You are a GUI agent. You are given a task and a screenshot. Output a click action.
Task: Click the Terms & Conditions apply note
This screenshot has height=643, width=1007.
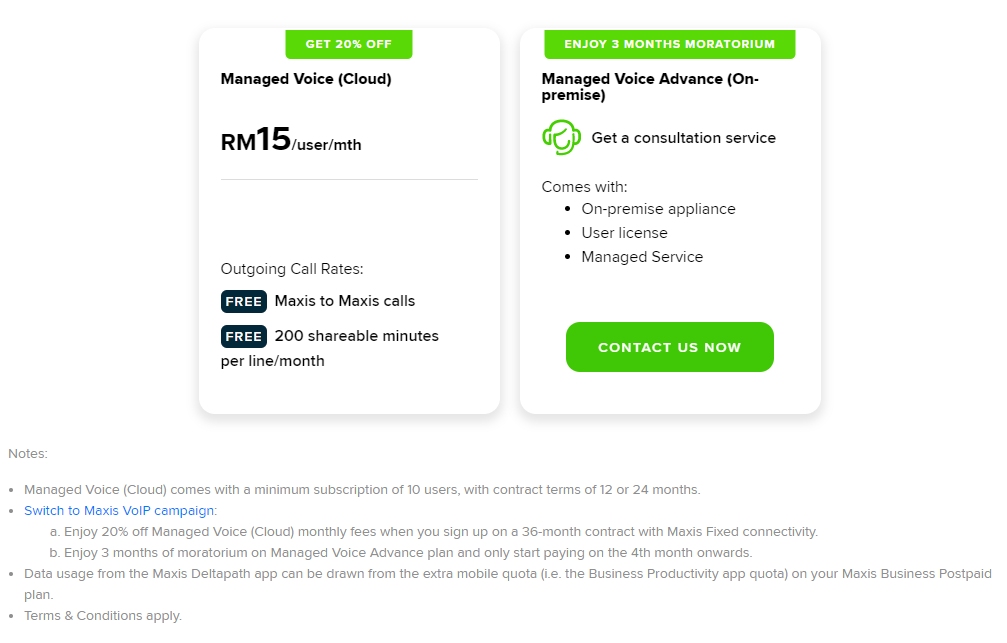tap(103, 616)
